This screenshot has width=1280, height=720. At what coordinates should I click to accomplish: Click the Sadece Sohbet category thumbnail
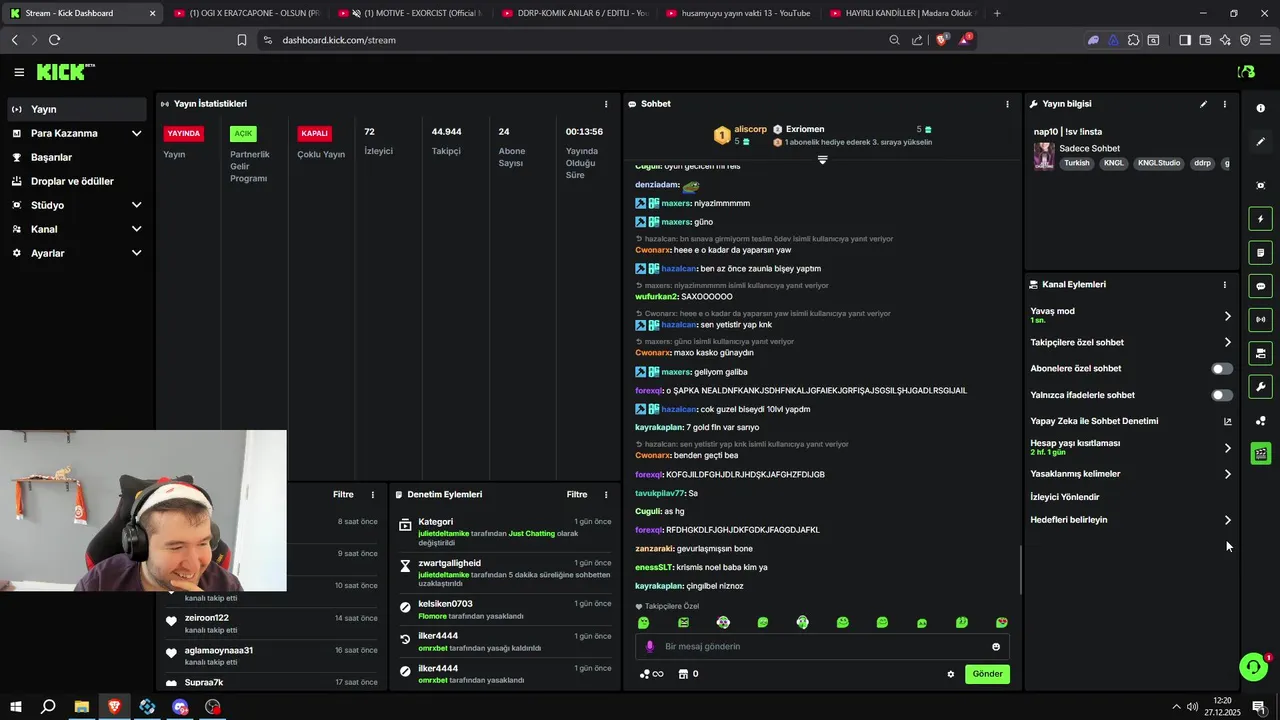1044,156
